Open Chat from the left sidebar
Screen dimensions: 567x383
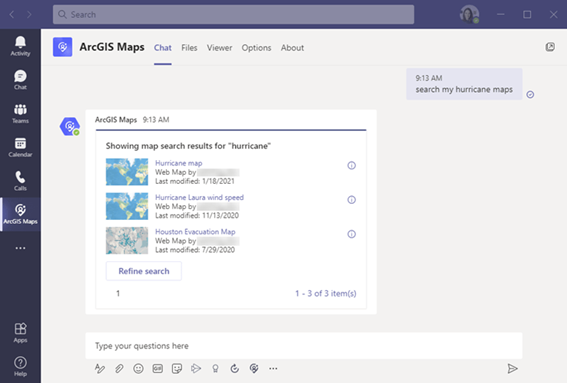pyautogui.click(x=20, y=80)
